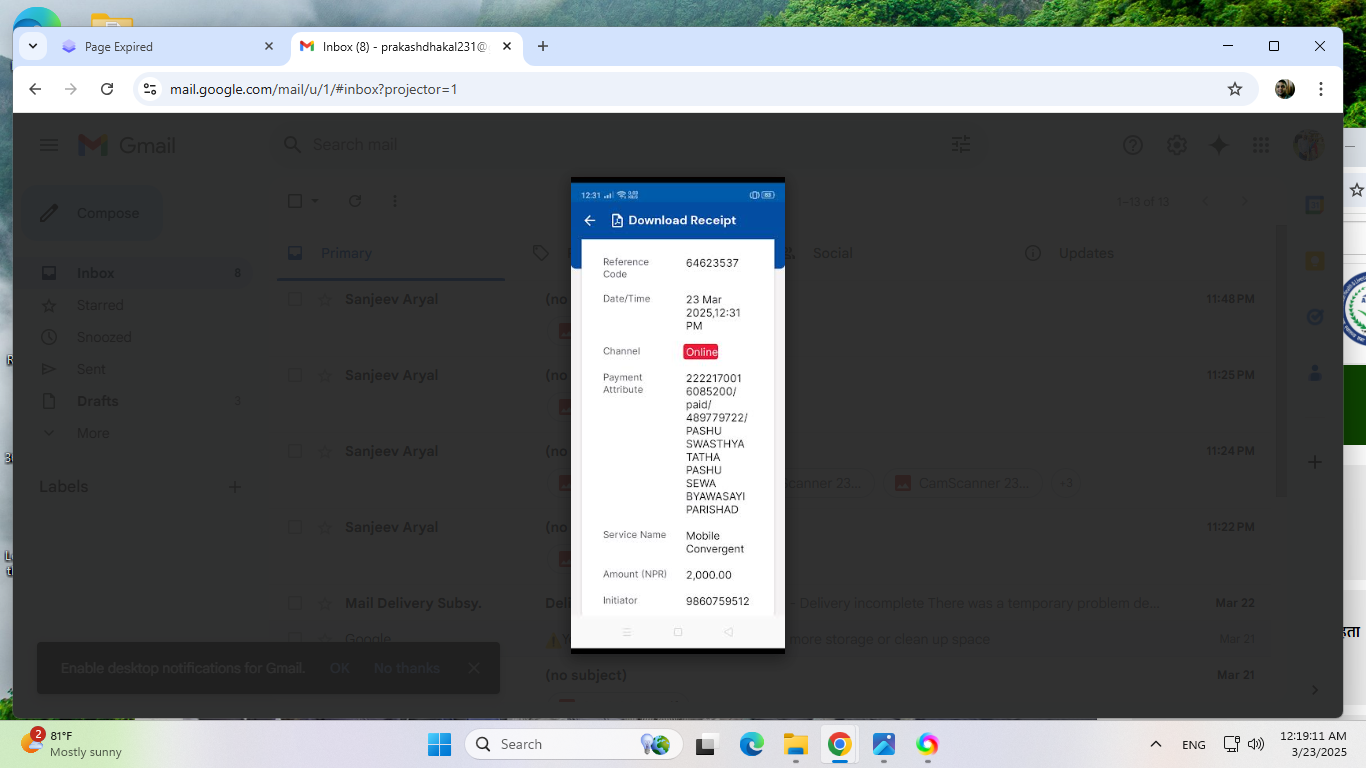Open Google Tasks in the side panel
Viewport: 1366px width, 768px height.
pos(1315,317)
